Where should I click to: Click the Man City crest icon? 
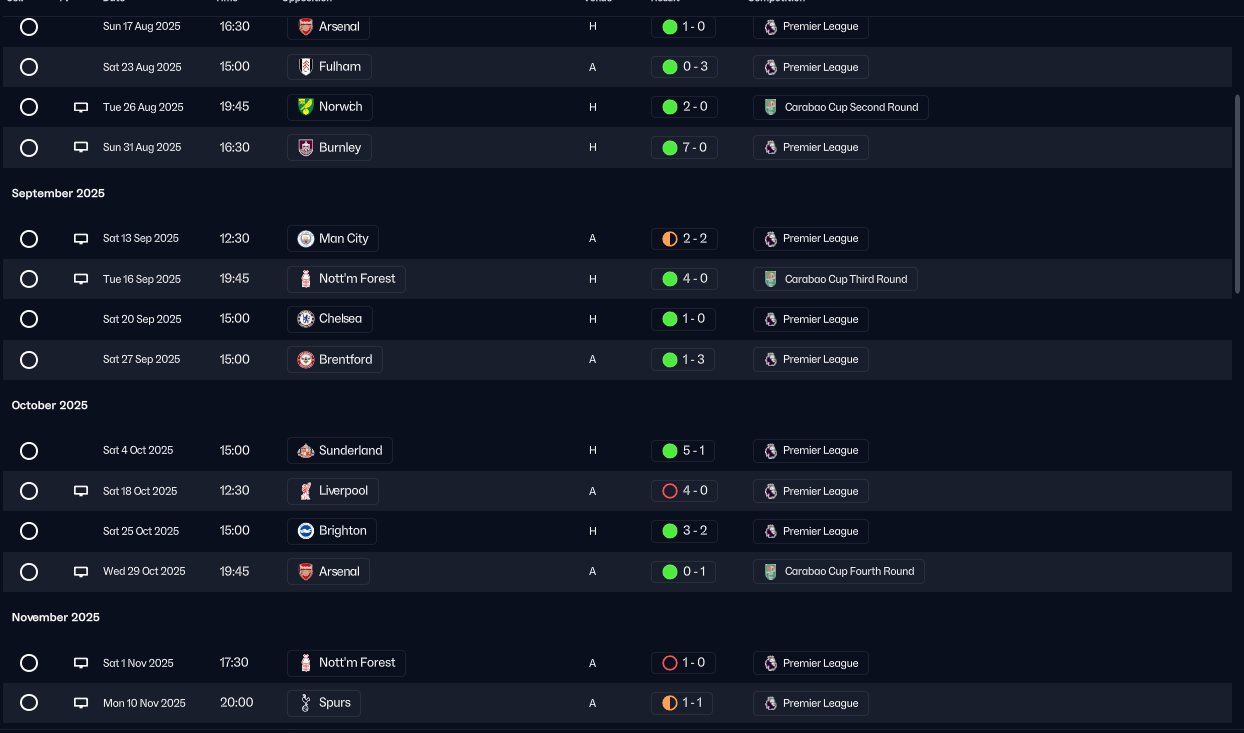coord(306,239)
